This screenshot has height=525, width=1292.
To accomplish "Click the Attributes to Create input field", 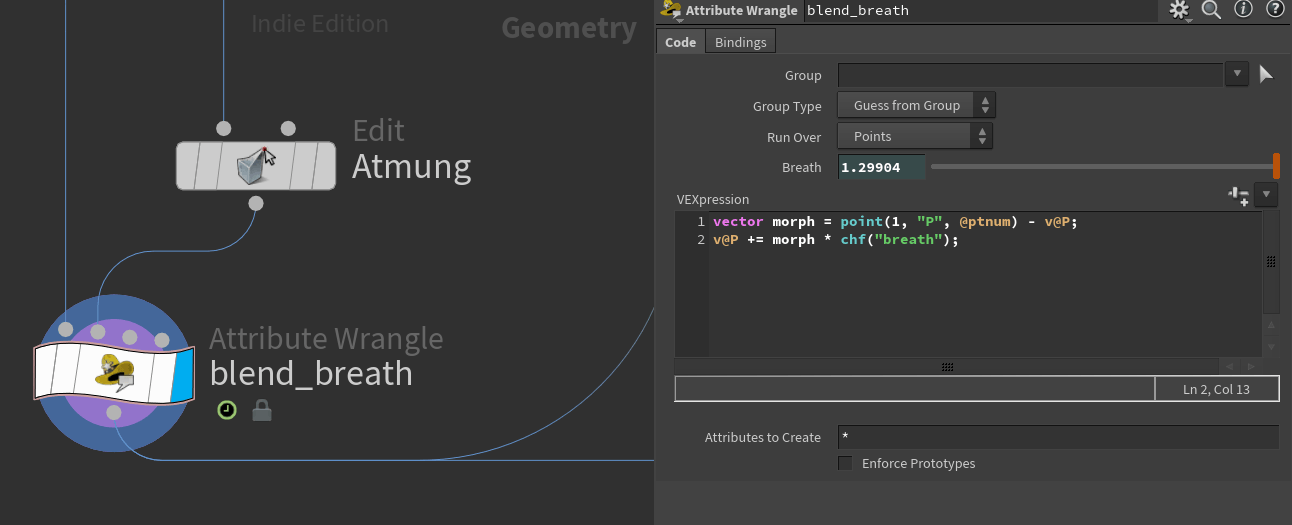I will coord(1057,437).
